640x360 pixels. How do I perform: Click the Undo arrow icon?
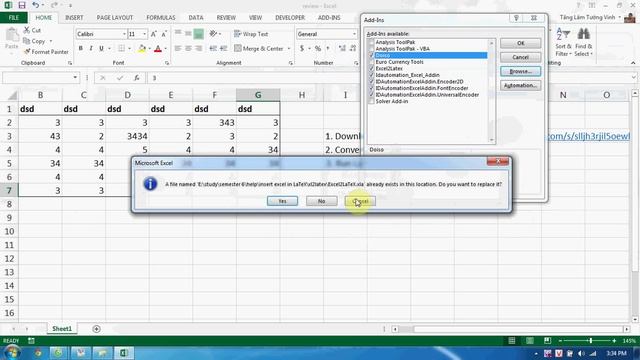[36, 5]
